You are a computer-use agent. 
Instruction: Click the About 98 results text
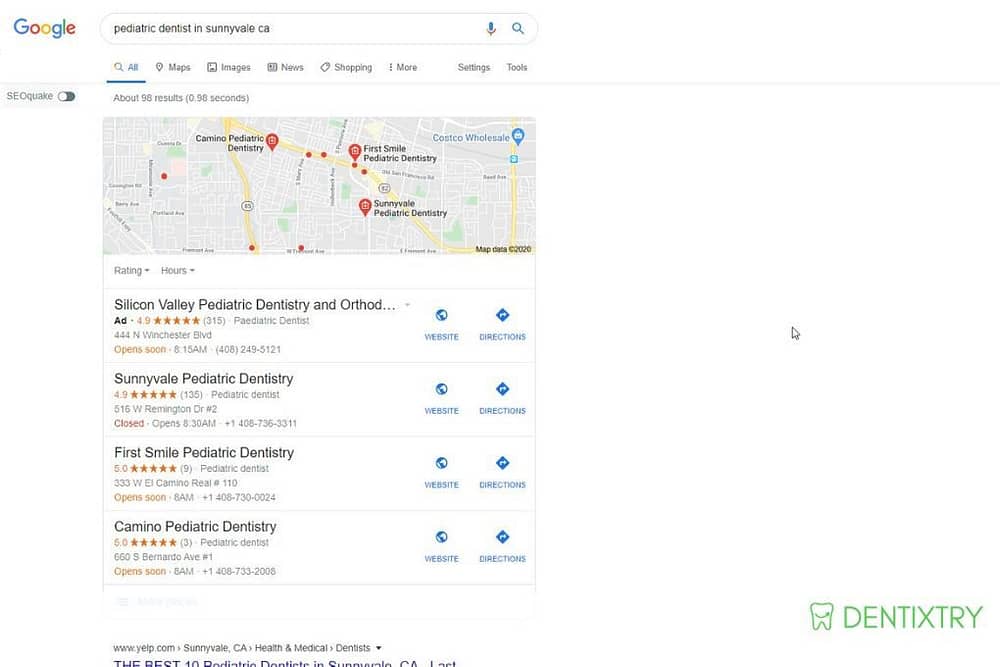coord(181,98)
